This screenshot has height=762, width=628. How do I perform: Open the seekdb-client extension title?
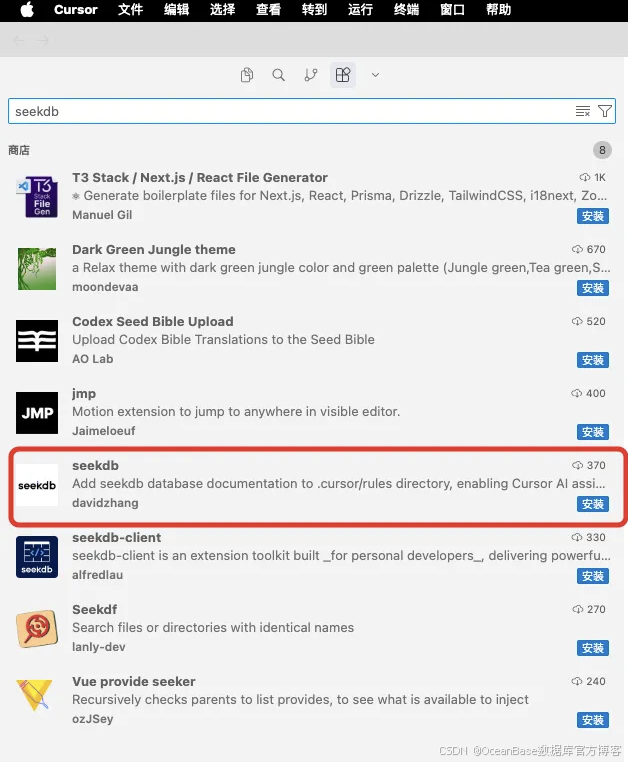pos(117,537)
